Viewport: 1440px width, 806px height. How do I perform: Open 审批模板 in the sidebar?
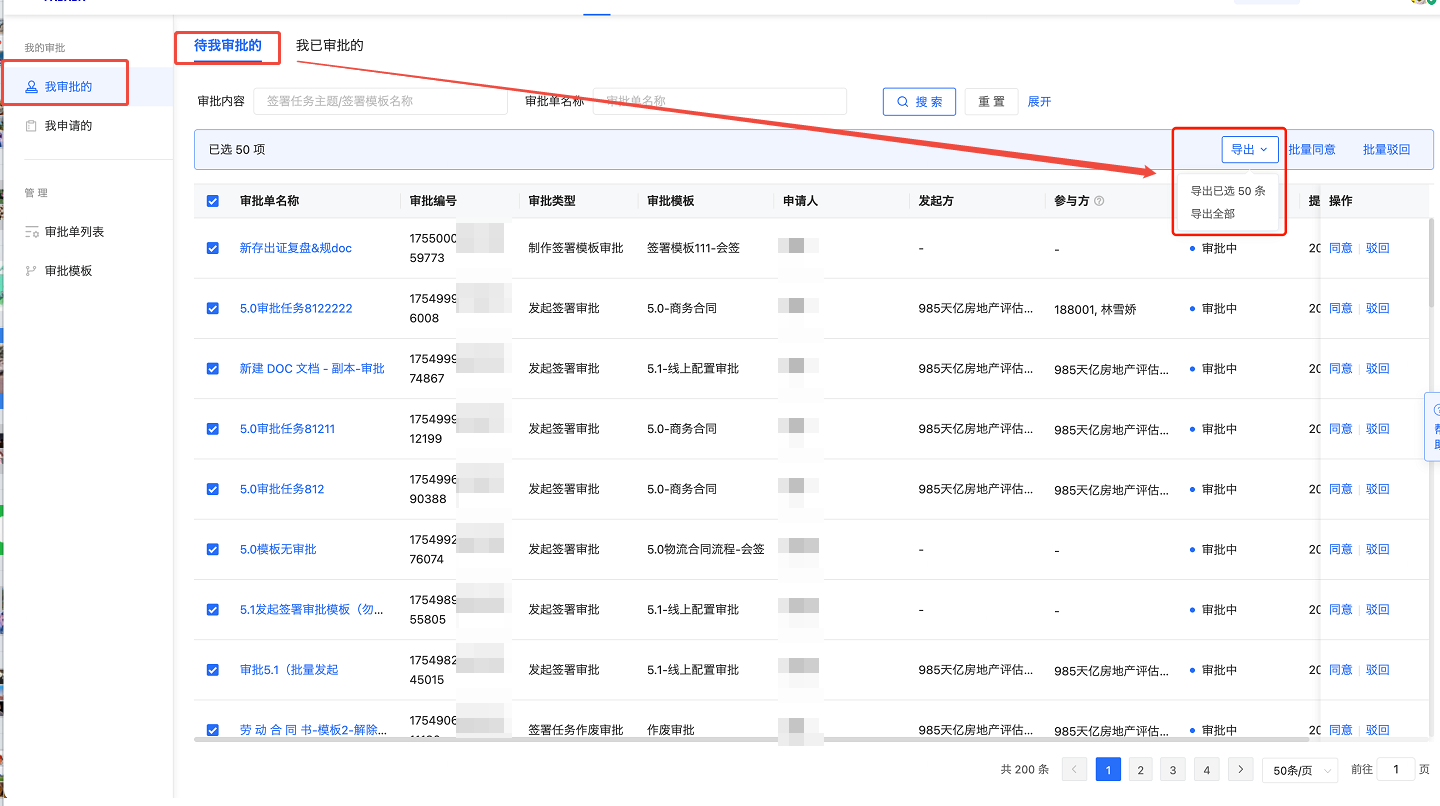click(x=68, y=271)
